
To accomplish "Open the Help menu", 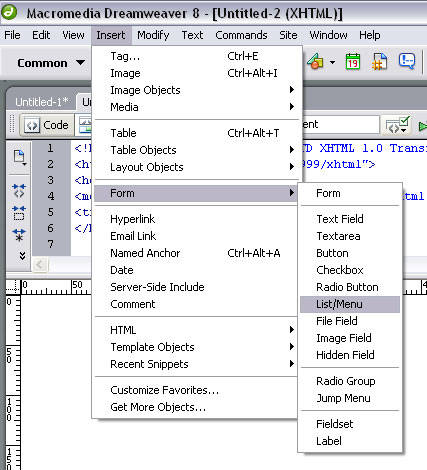I will pos(370,35).
